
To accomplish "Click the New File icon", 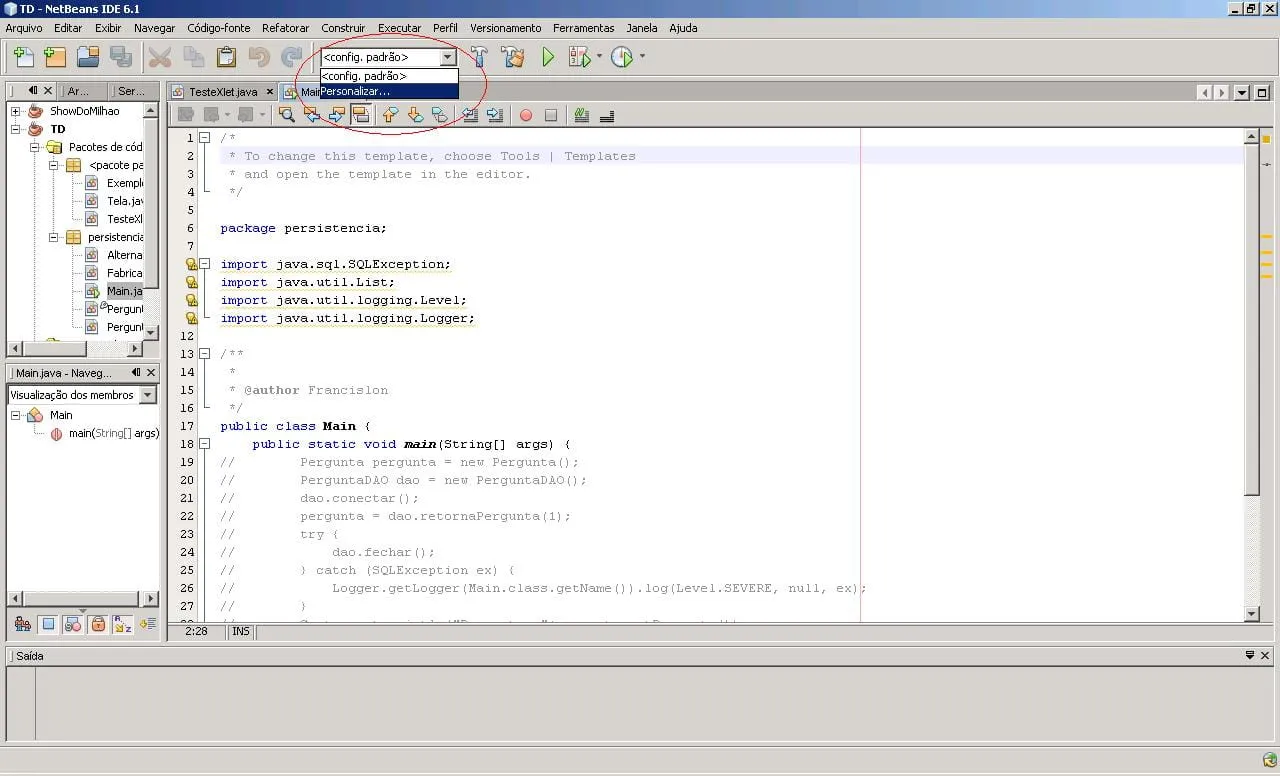I will point(22,57).
